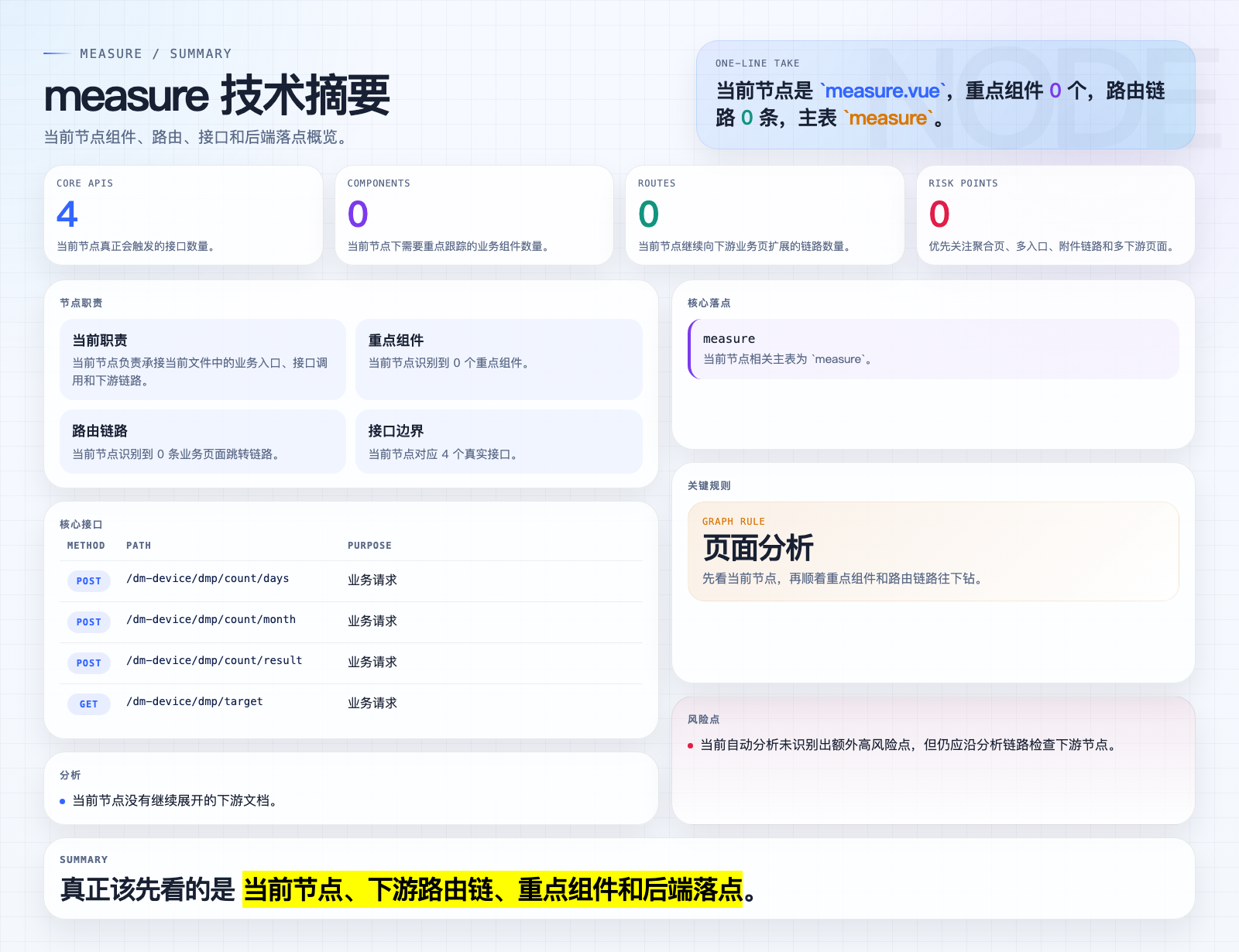Click the MEASURE / SUMMARY breadcrumb text
The width and height of the screenshot is (1239, 952).
click(156, 53)
